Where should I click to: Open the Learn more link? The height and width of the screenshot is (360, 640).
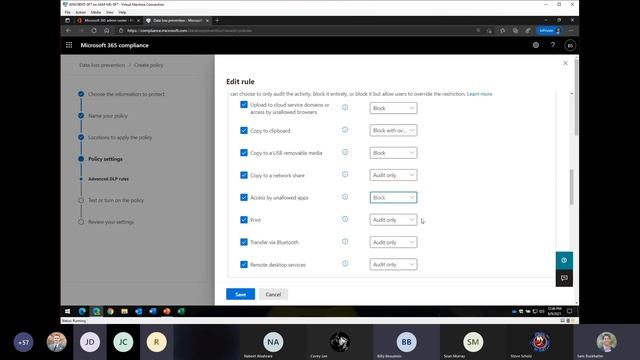point(479,94)
